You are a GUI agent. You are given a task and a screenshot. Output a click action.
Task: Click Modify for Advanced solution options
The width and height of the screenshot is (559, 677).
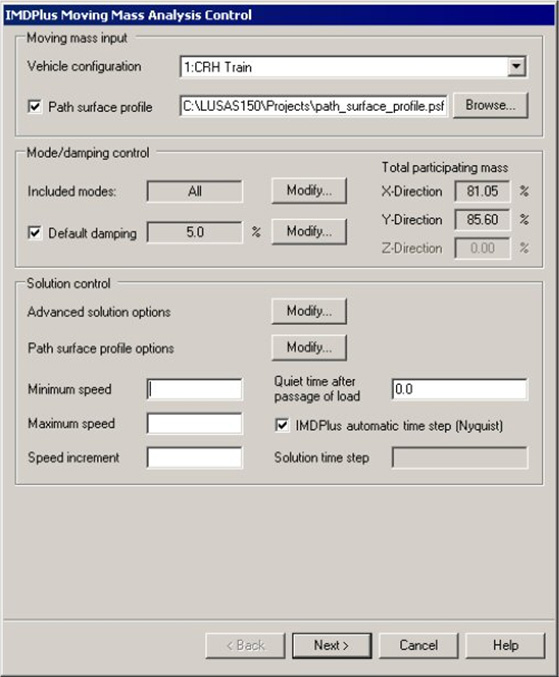pos(309,311)
